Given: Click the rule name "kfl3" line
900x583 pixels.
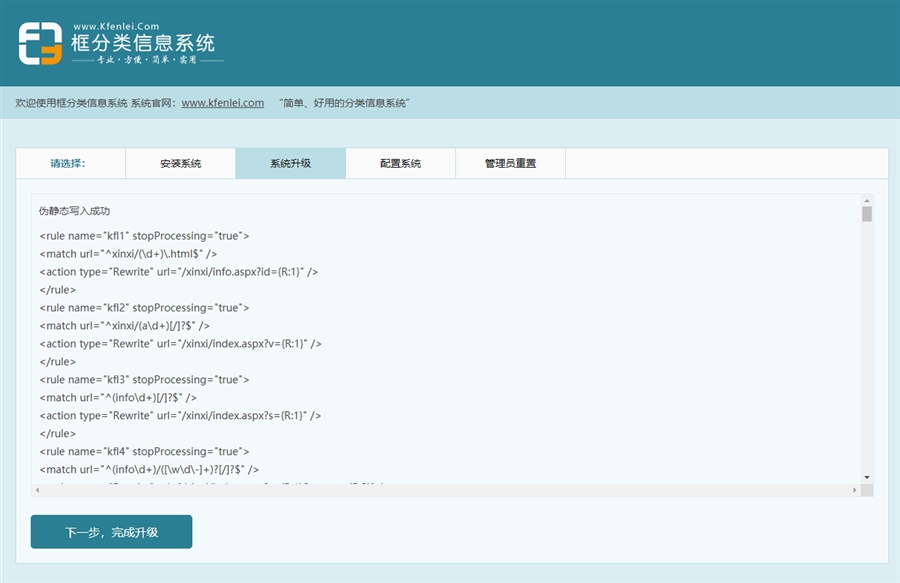Looking at the screenshot, I should [x=144, y=380].
